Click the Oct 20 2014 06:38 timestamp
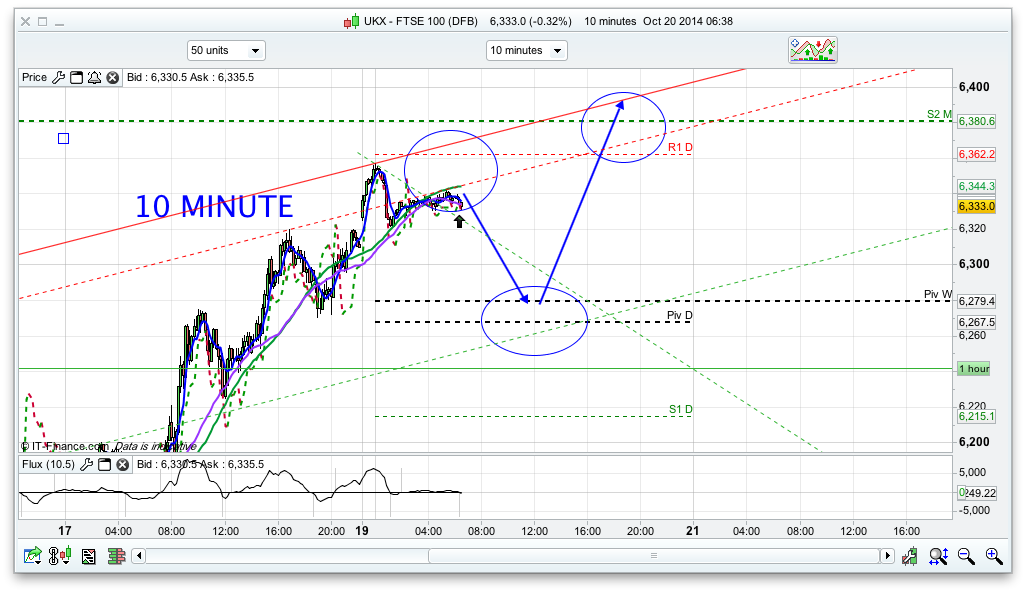The height and width of the screenshot is (593, 1026). click(688, 22)
